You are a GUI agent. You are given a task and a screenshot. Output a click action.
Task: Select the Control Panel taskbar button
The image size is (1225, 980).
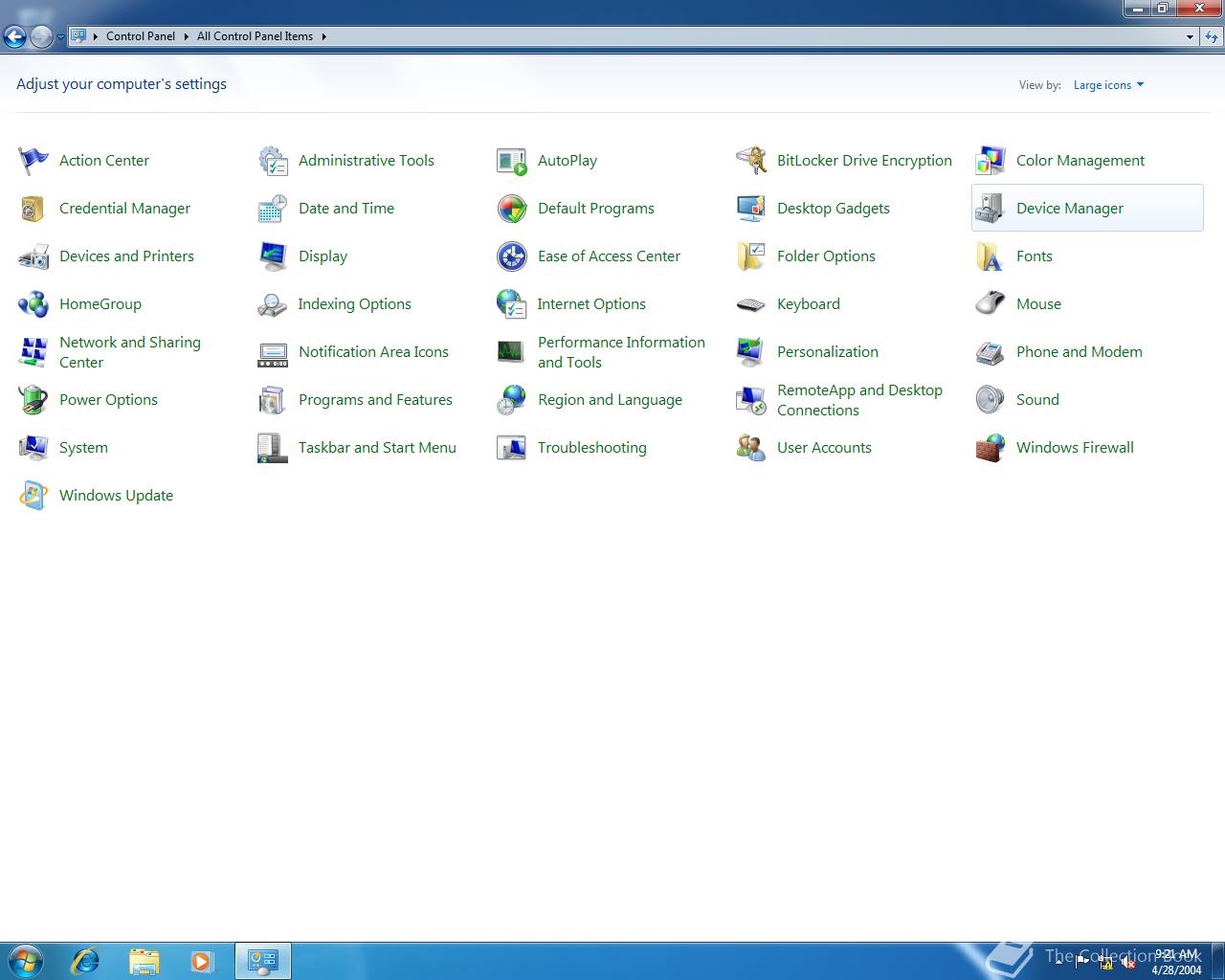point(263,961)
